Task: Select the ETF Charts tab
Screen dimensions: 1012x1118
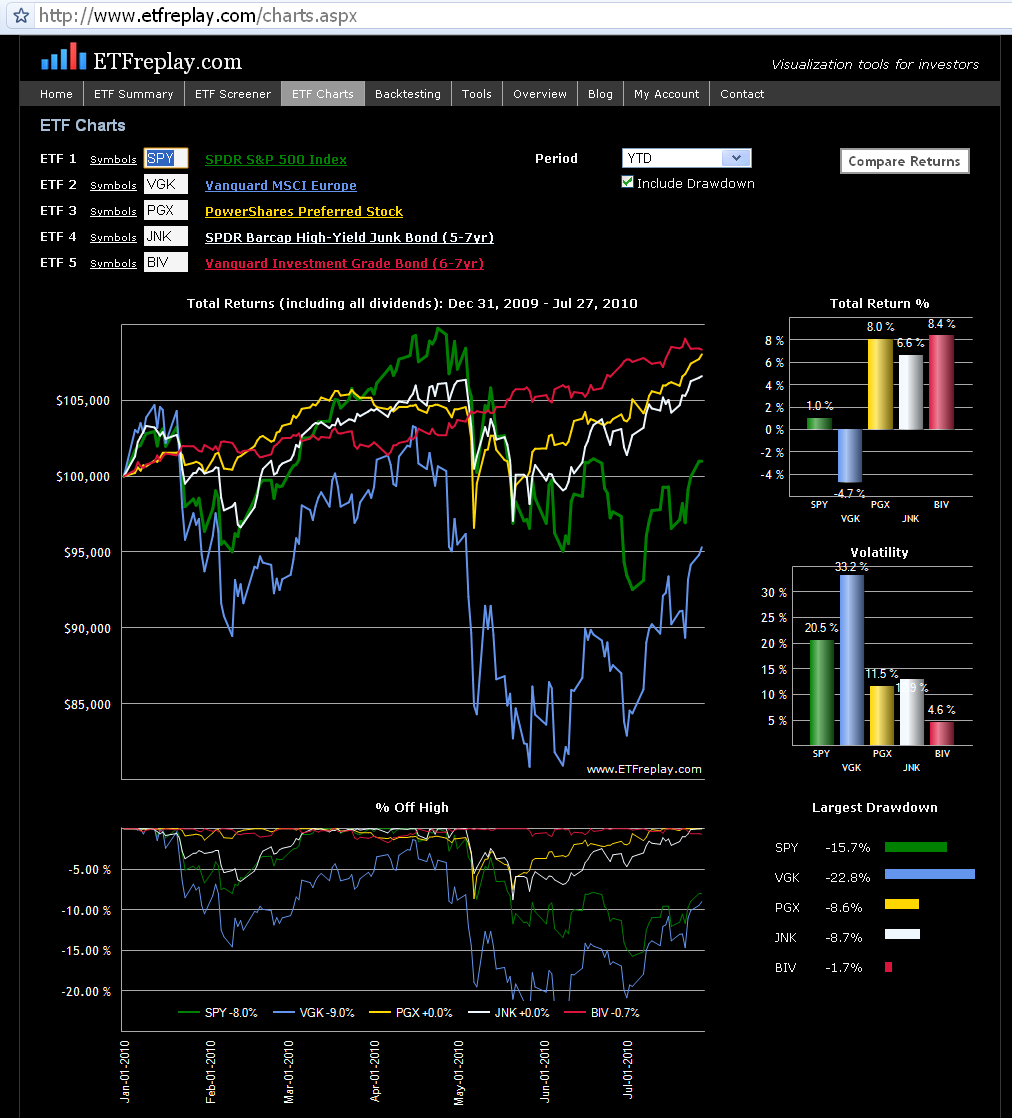Action: (x=322, y=93)
